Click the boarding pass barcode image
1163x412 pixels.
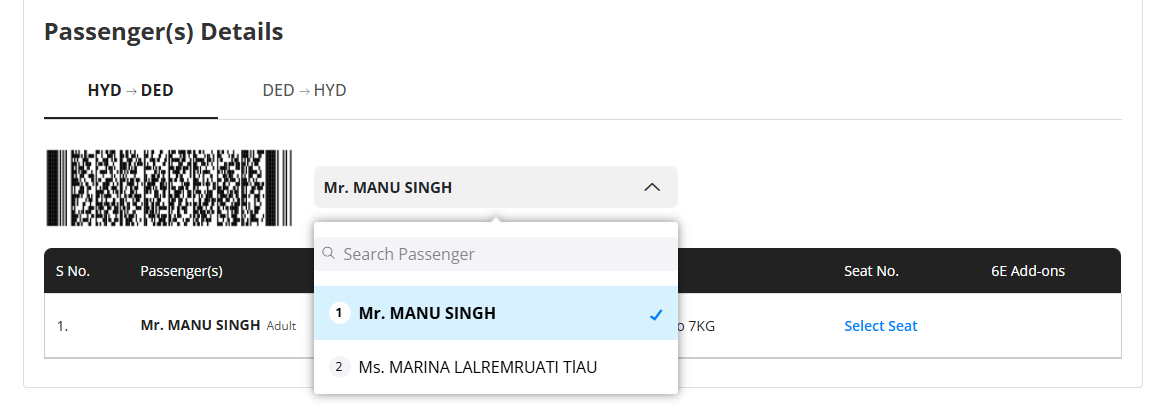tap(170, 188)
